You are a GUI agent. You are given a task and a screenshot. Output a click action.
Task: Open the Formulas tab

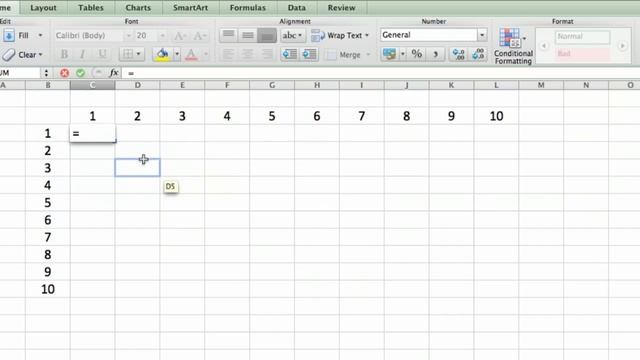(x=248, y=8)
